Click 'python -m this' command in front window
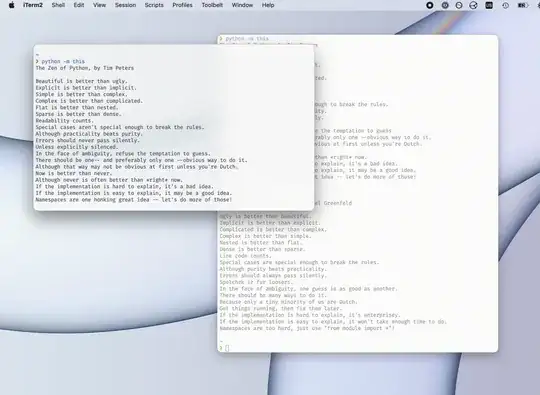This screenshot has height=395, width=540. tap(63, 61)
